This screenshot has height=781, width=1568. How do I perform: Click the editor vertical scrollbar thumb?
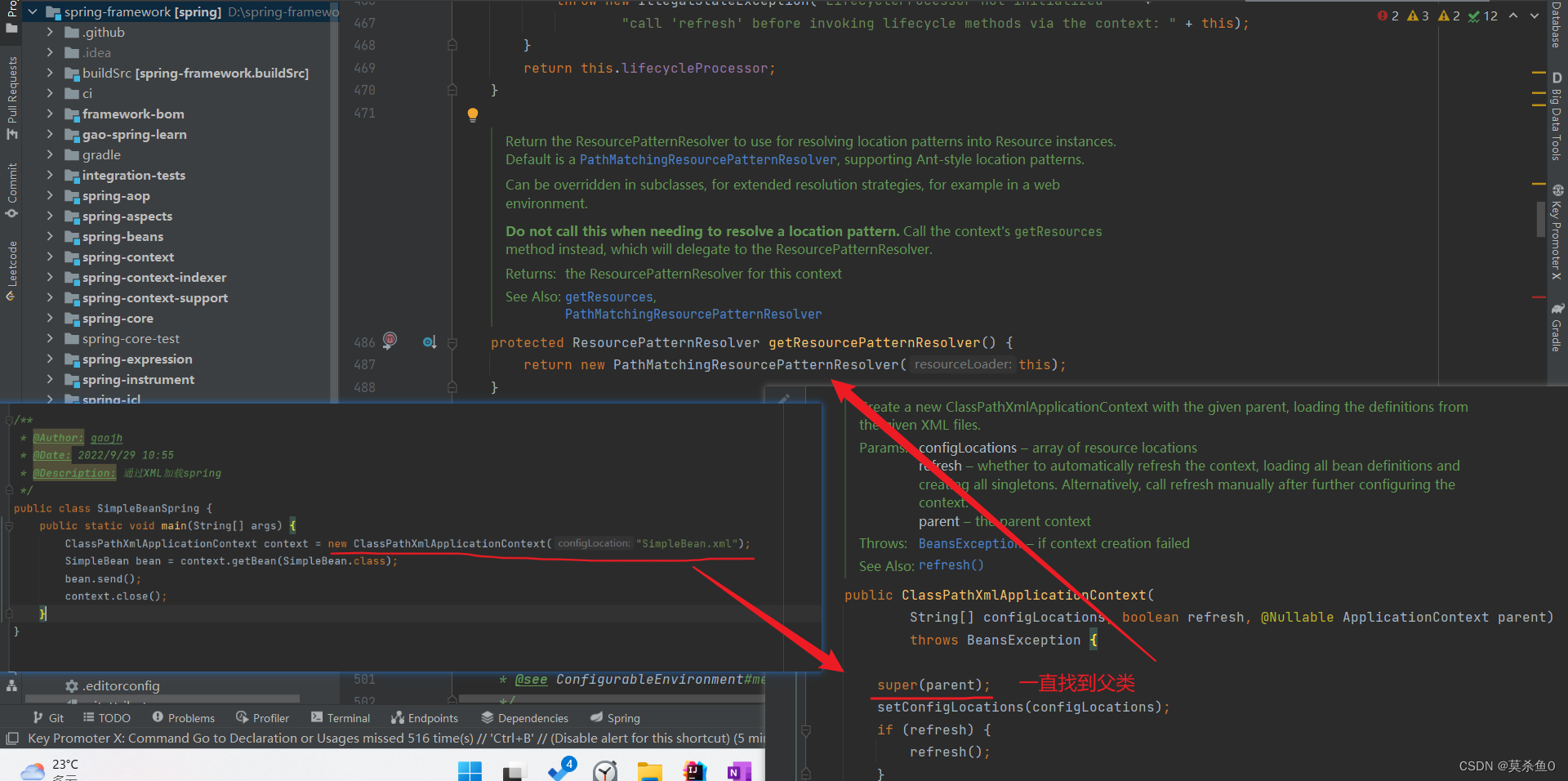coord(1541,218)
